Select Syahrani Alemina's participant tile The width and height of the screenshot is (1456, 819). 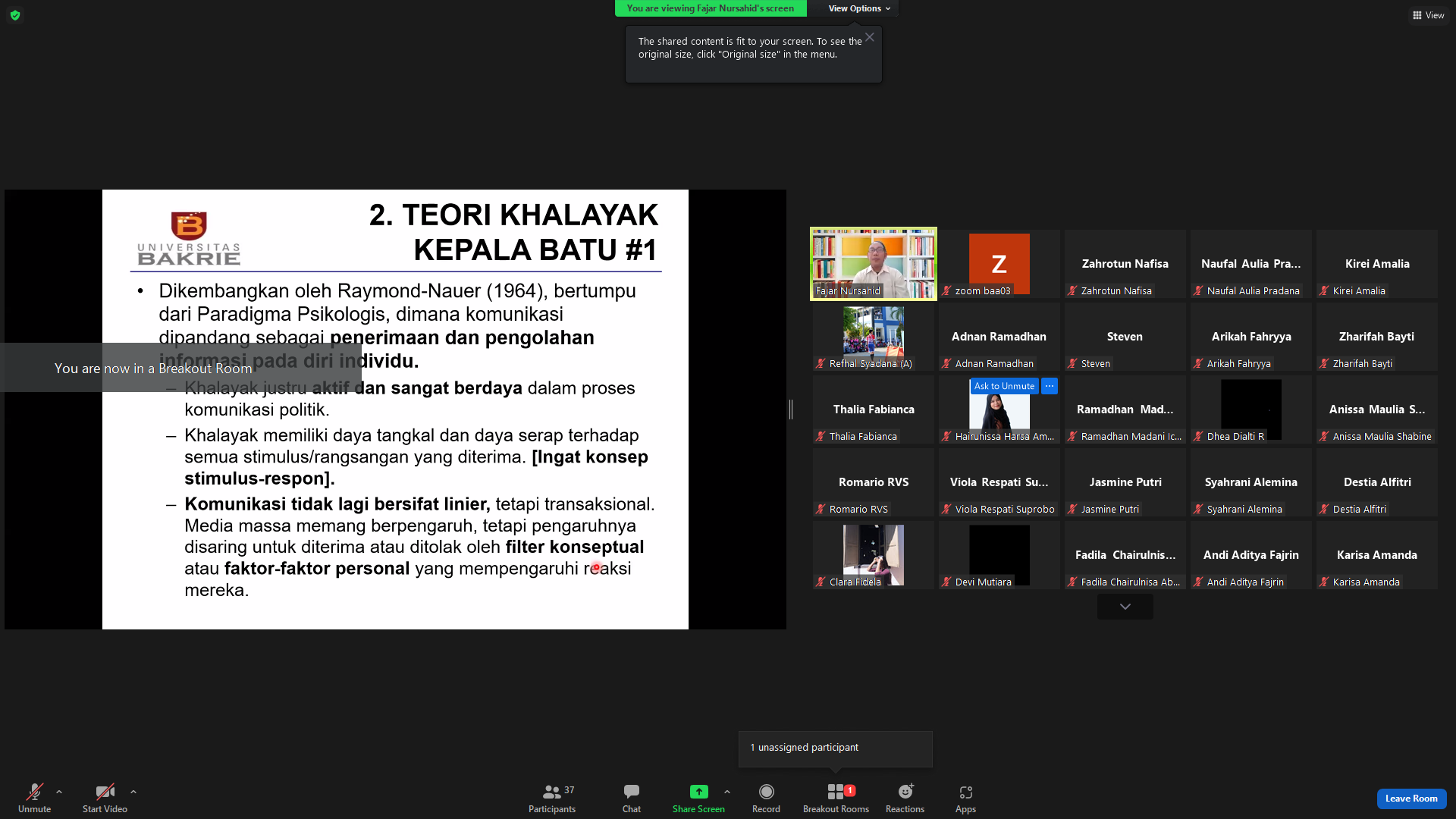[x=1251, y=482]
